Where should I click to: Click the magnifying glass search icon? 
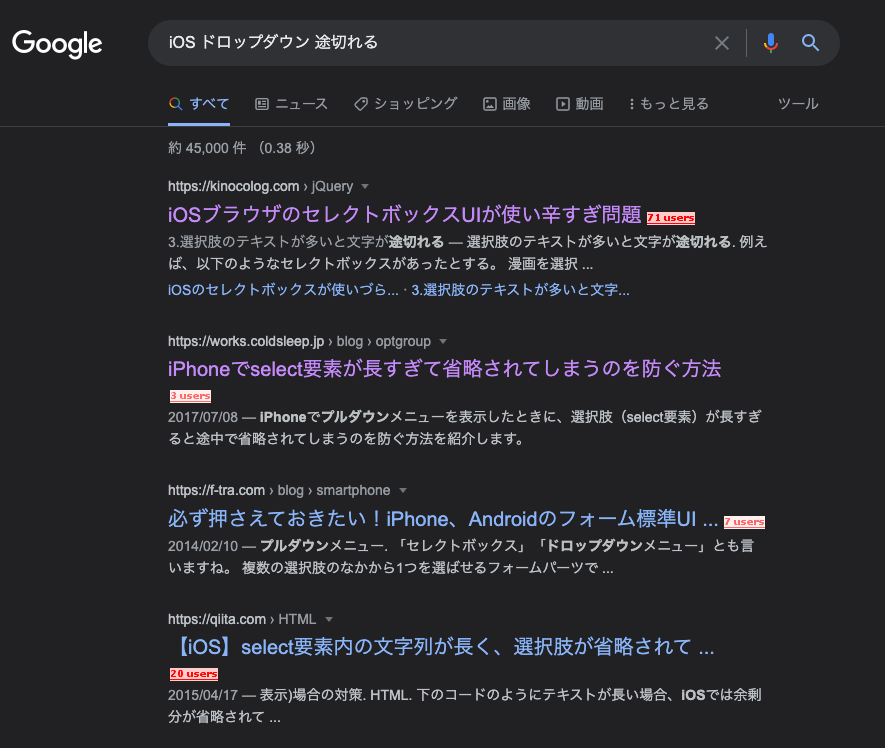810,43
